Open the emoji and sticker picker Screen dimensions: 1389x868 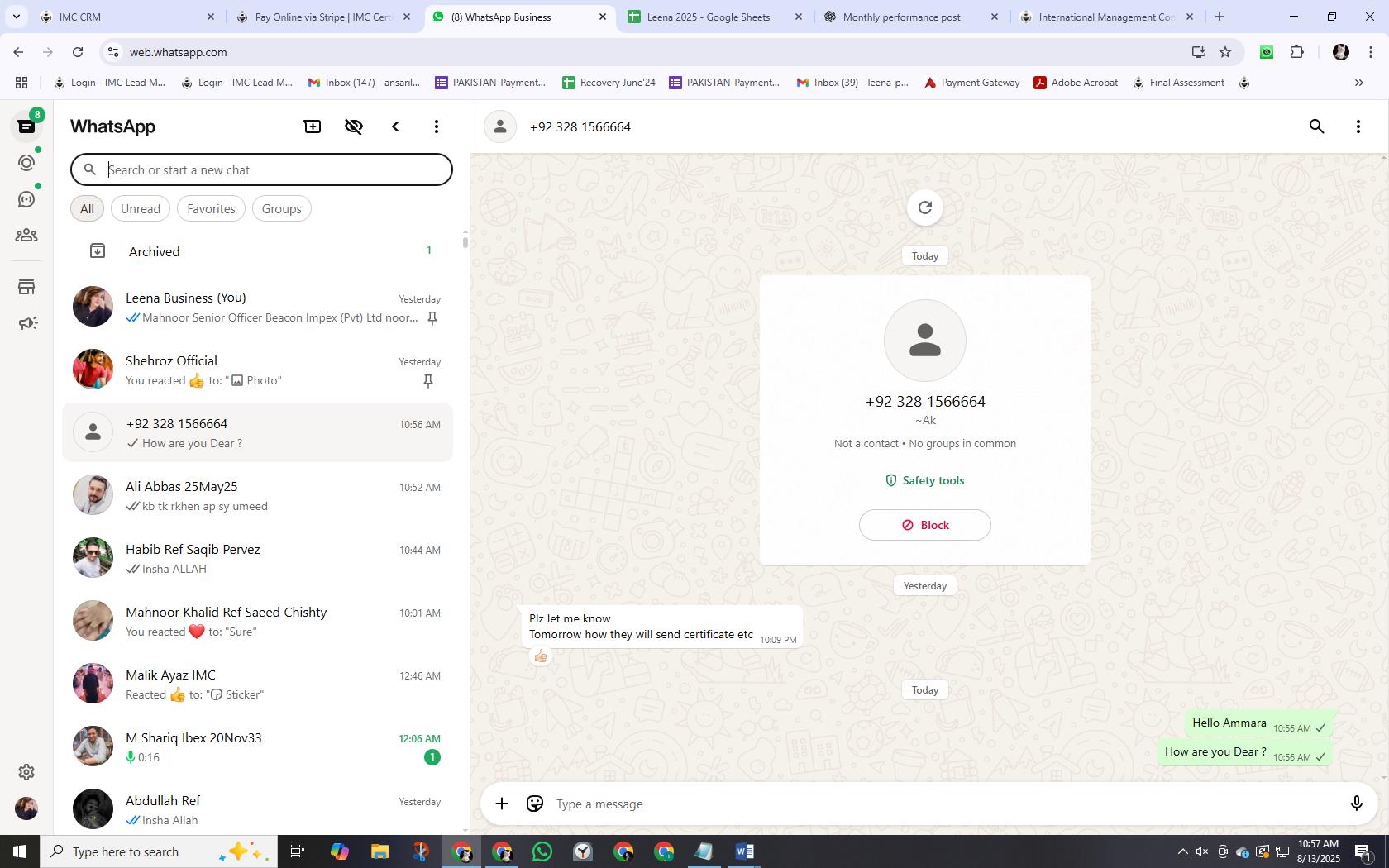[x=535, y=804]
